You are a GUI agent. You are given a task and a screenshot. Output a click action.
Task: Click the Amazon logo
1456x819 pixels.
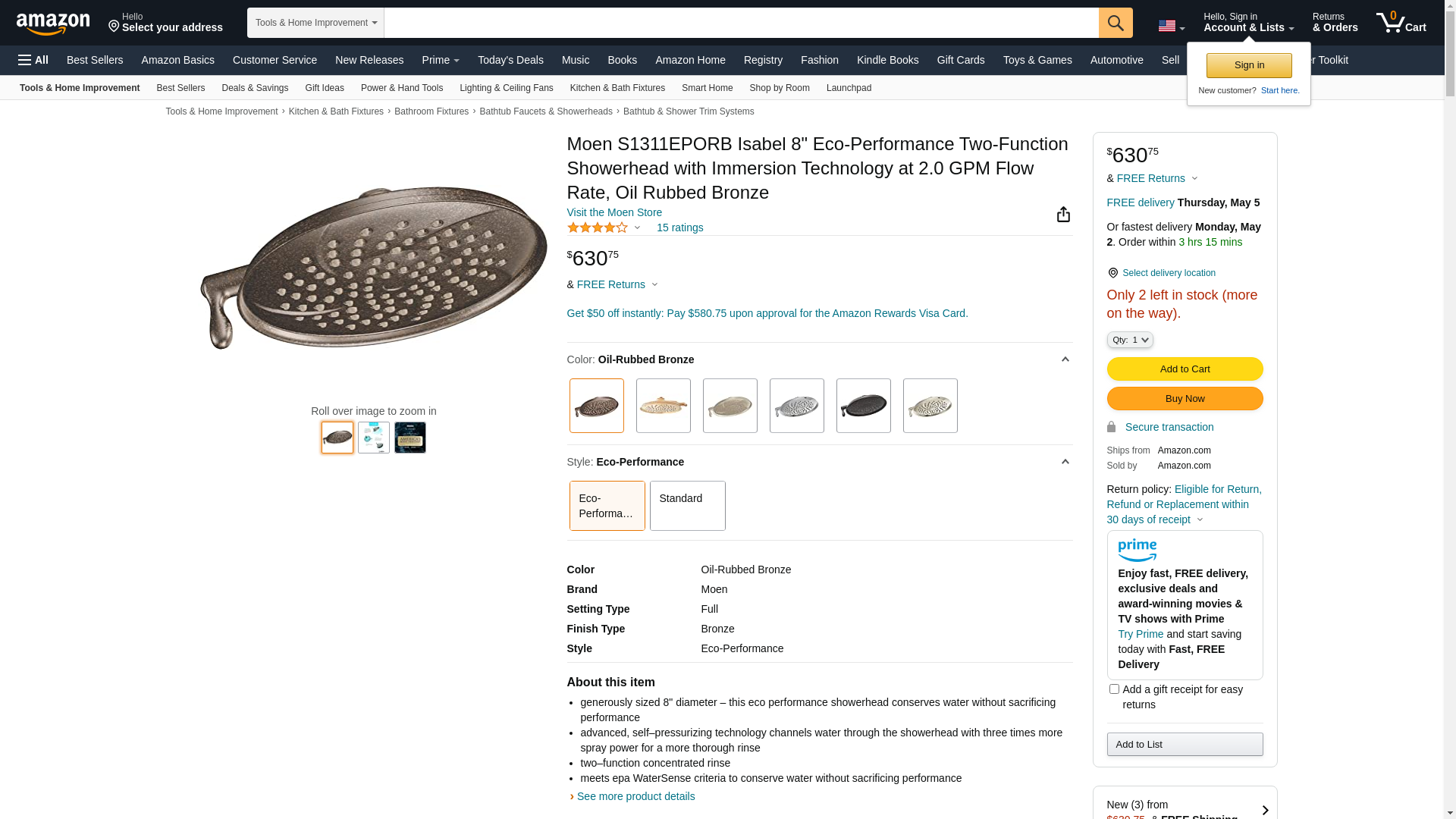tap(53, 24)
